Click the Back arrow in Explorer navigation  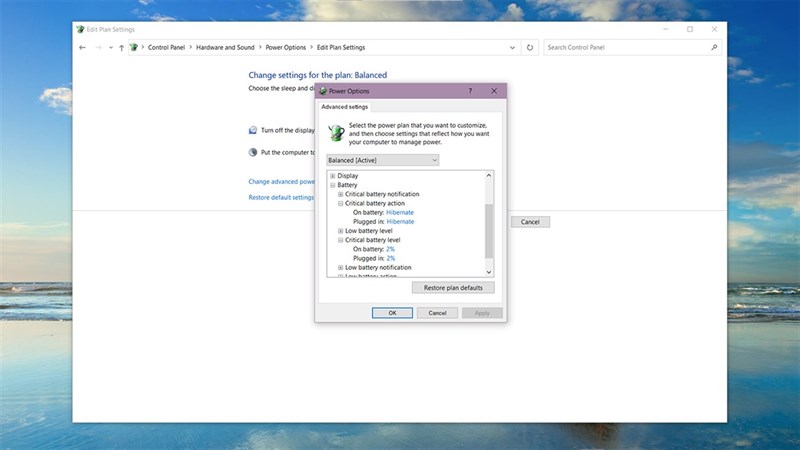[x=83, y=47]
